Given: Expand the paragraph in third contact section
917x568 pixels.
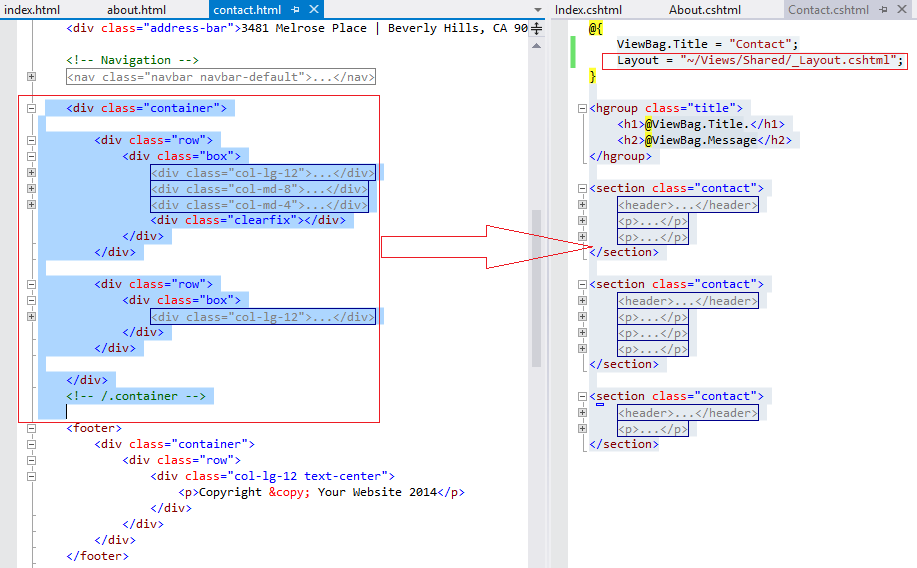Looking at the screenshot, I should 582,428.
